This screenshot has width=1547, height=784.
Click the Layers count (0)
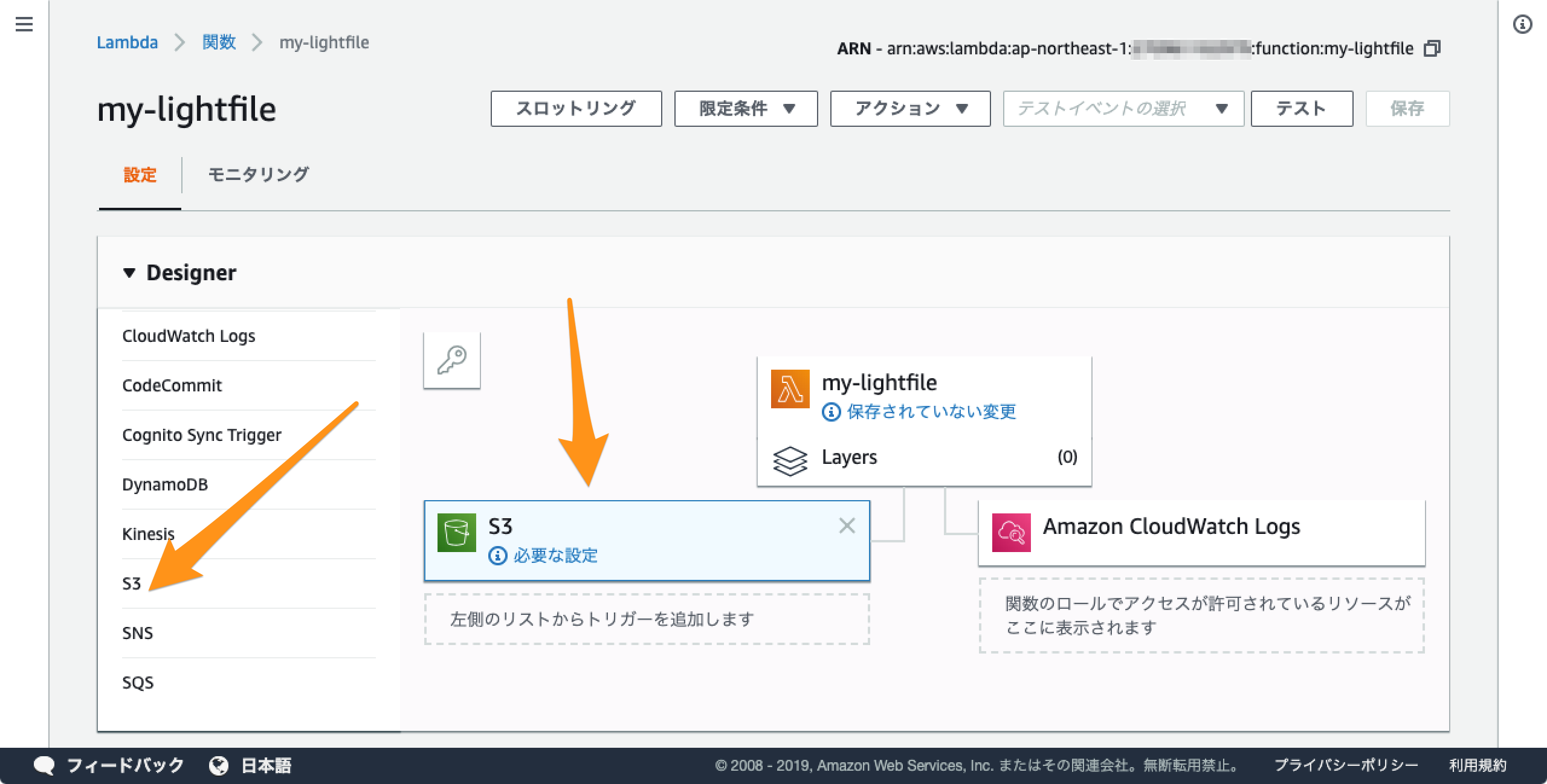[x=1067, y=457]
